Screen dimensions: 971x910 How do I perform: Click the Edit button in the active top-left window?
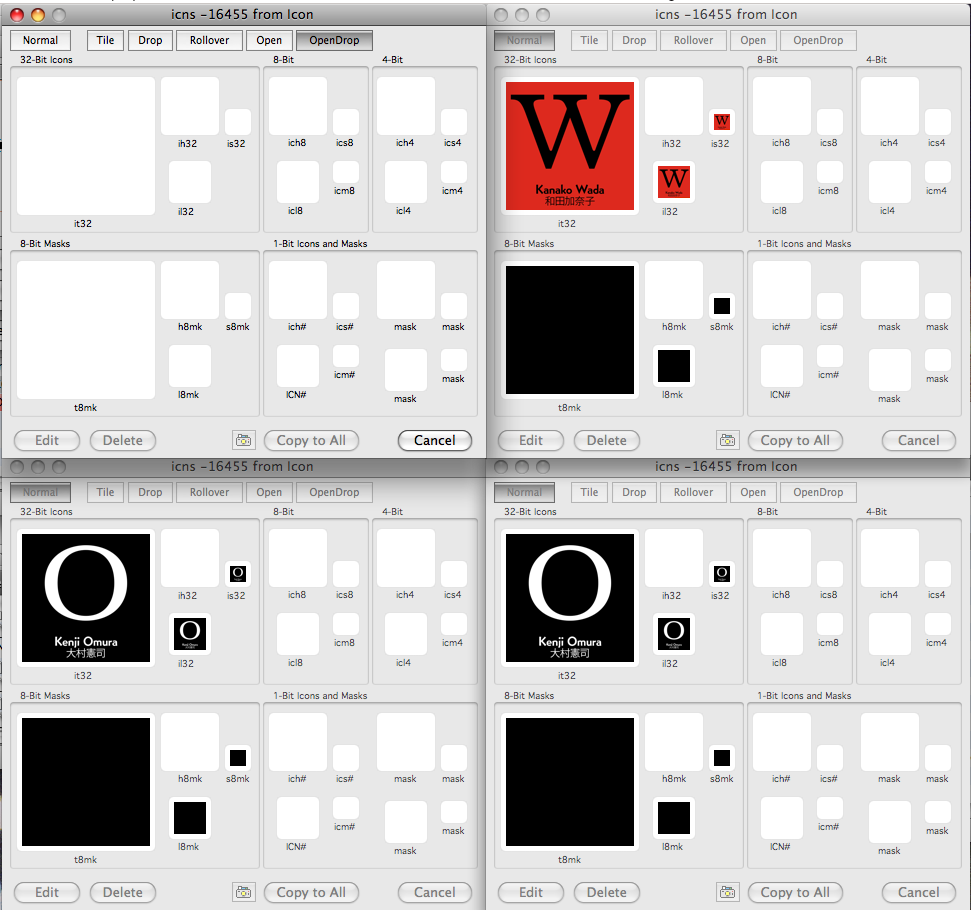point(47,440)
